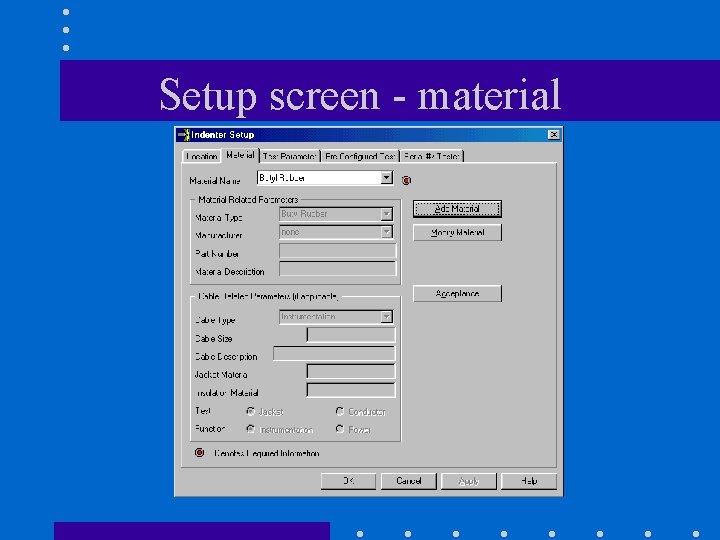Open the Test Parameter tab

290,156
